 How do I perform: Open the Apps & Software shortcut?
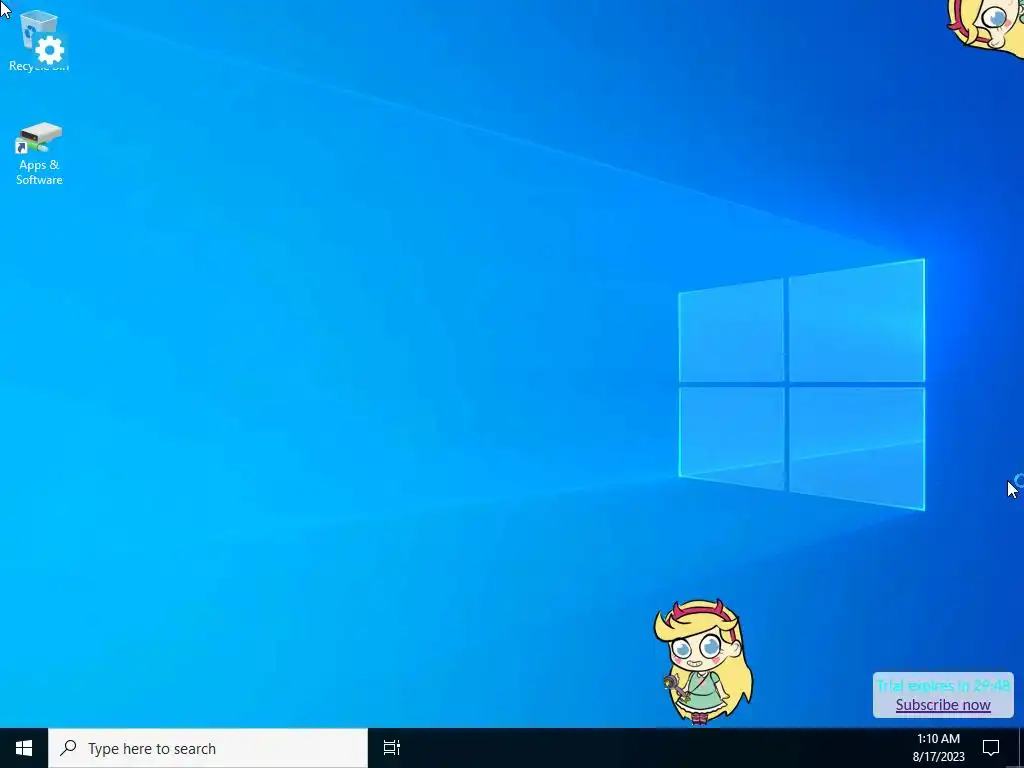pyautogui.click(x=39, y=154)
